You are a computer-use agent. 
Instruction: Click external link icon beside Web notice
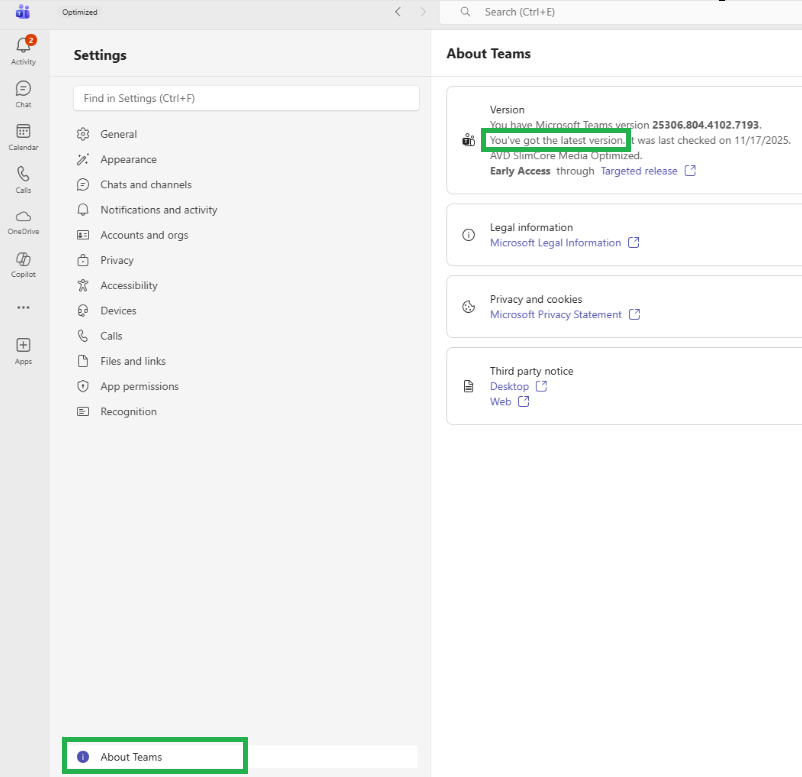523,402
